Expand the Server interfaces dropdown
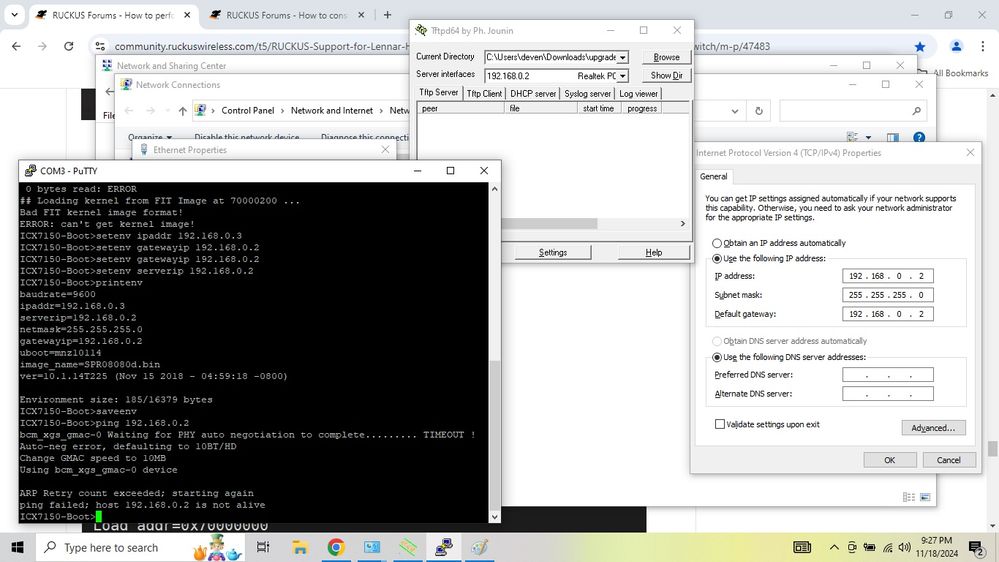The image size is (999, 562). pos(622,76)
